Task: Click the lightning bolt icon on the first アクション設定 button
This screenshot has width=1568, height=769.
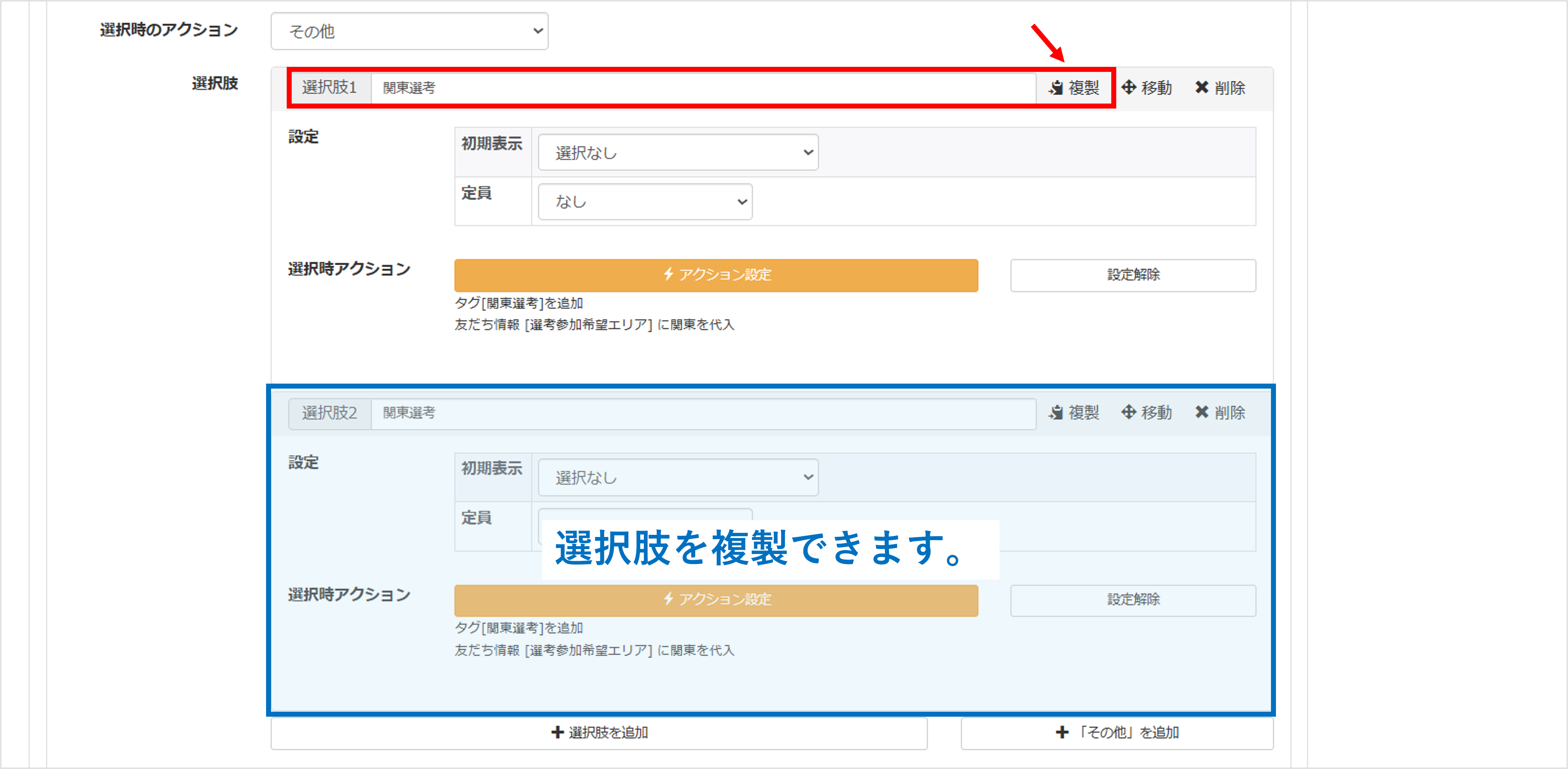Action: click(668, 275)
